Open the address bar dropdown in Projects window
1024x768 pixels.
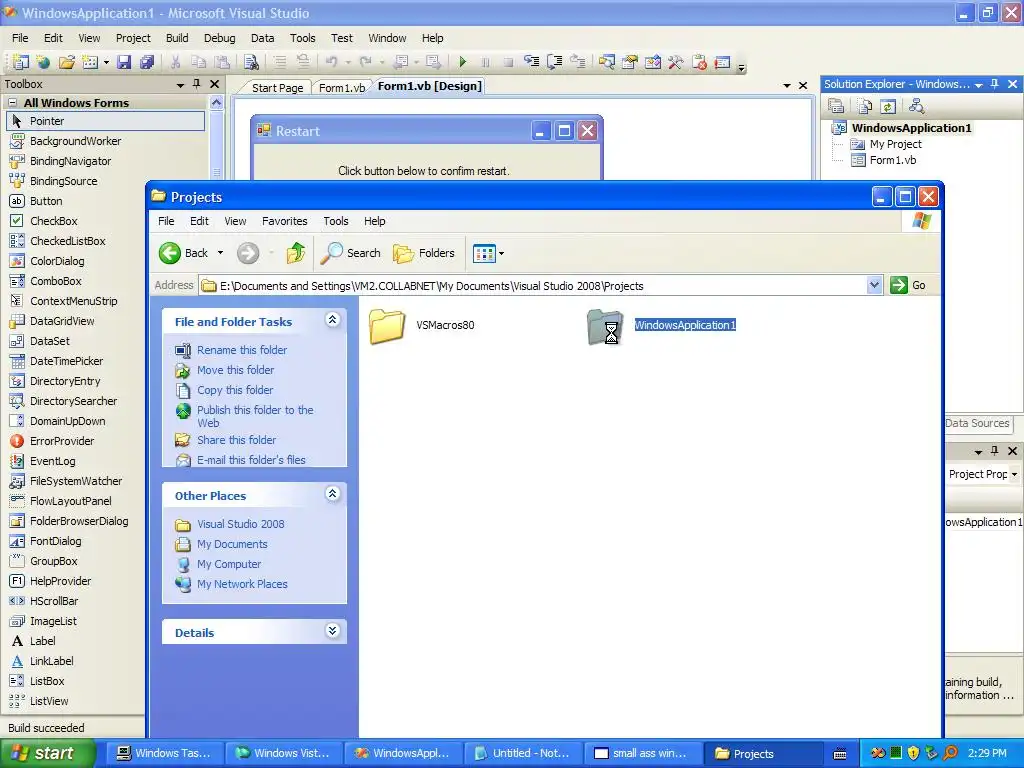point(874,285)
